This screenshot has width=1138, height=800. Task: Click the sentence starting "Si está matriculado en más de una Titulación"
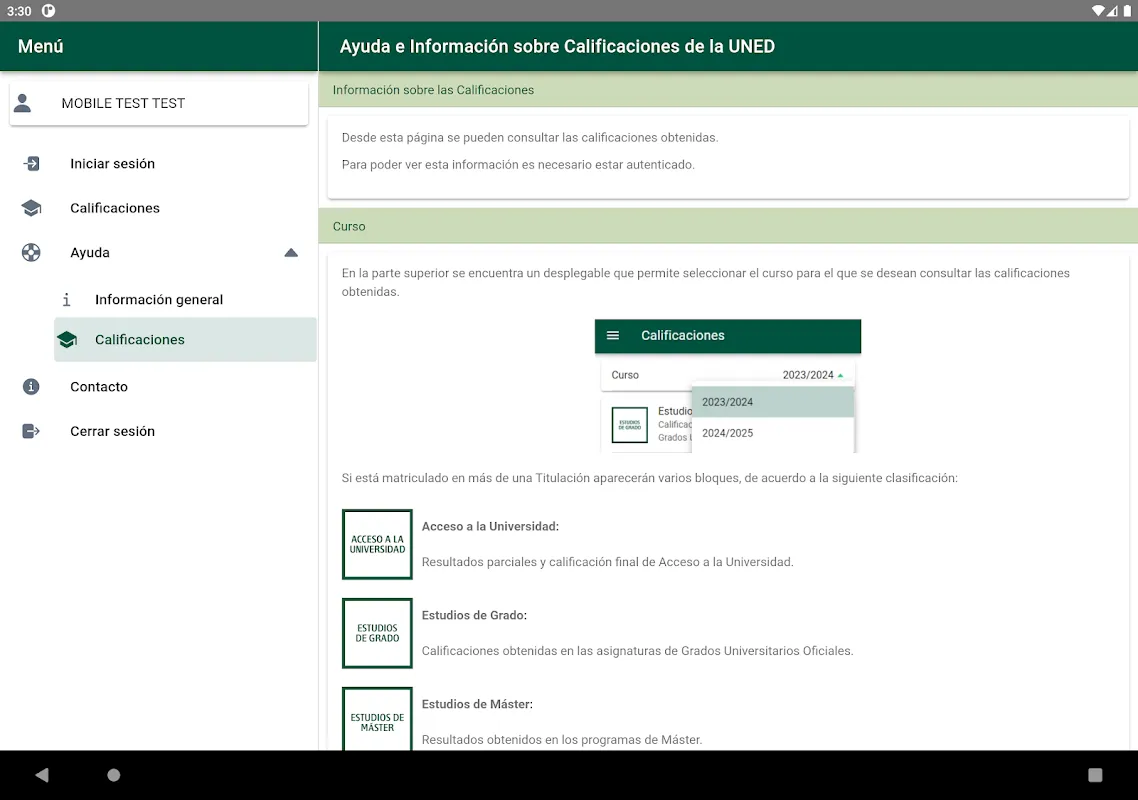(650, 478)
